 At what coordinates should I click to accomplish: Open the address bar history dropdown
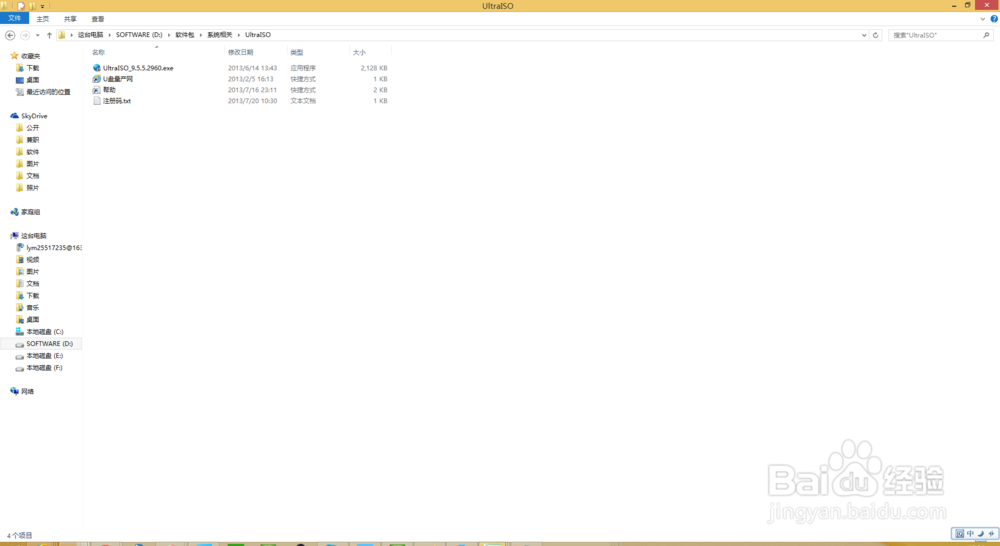pos(864,35)
